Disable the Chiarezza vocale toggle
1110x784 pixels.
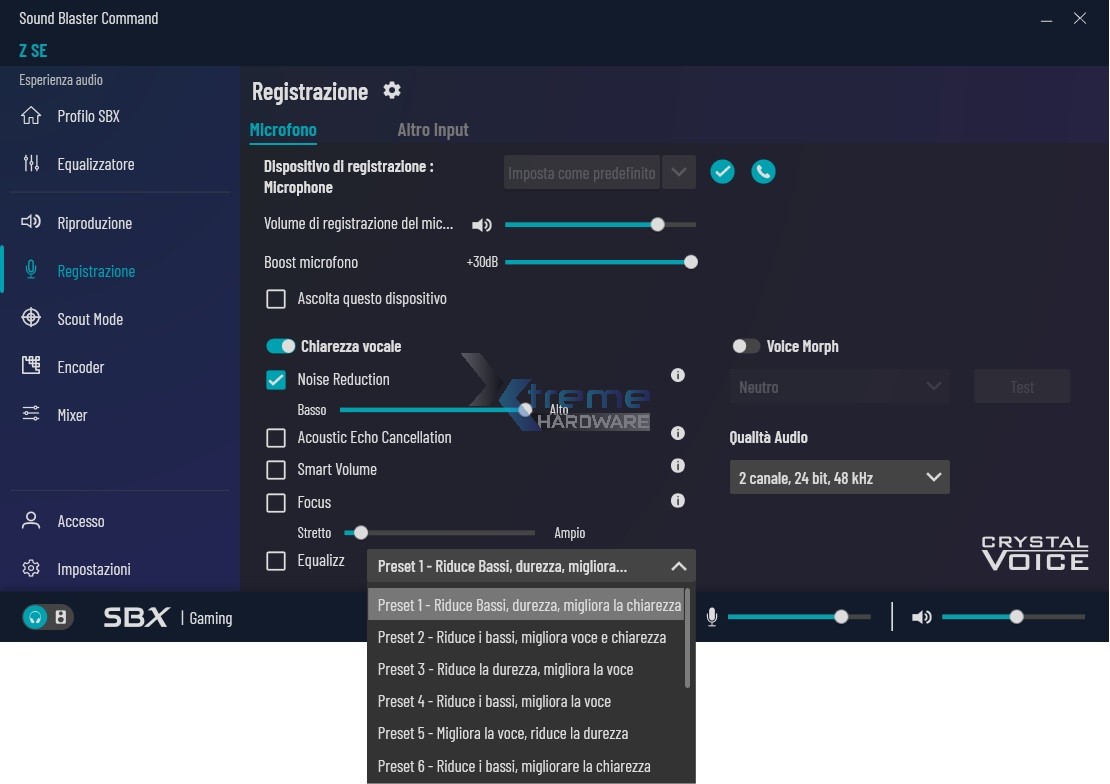pos(281,346)
